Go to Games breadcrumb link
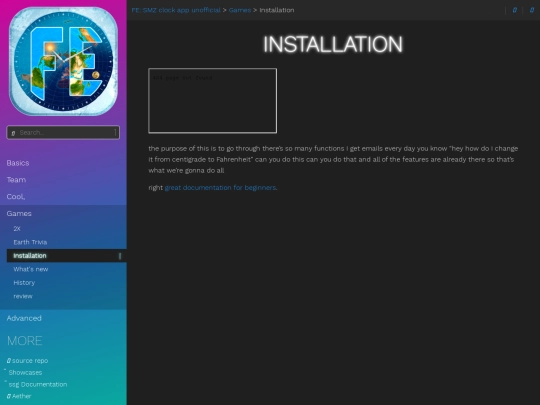Viewport: 540px width, 405px height. coord(240,10)
